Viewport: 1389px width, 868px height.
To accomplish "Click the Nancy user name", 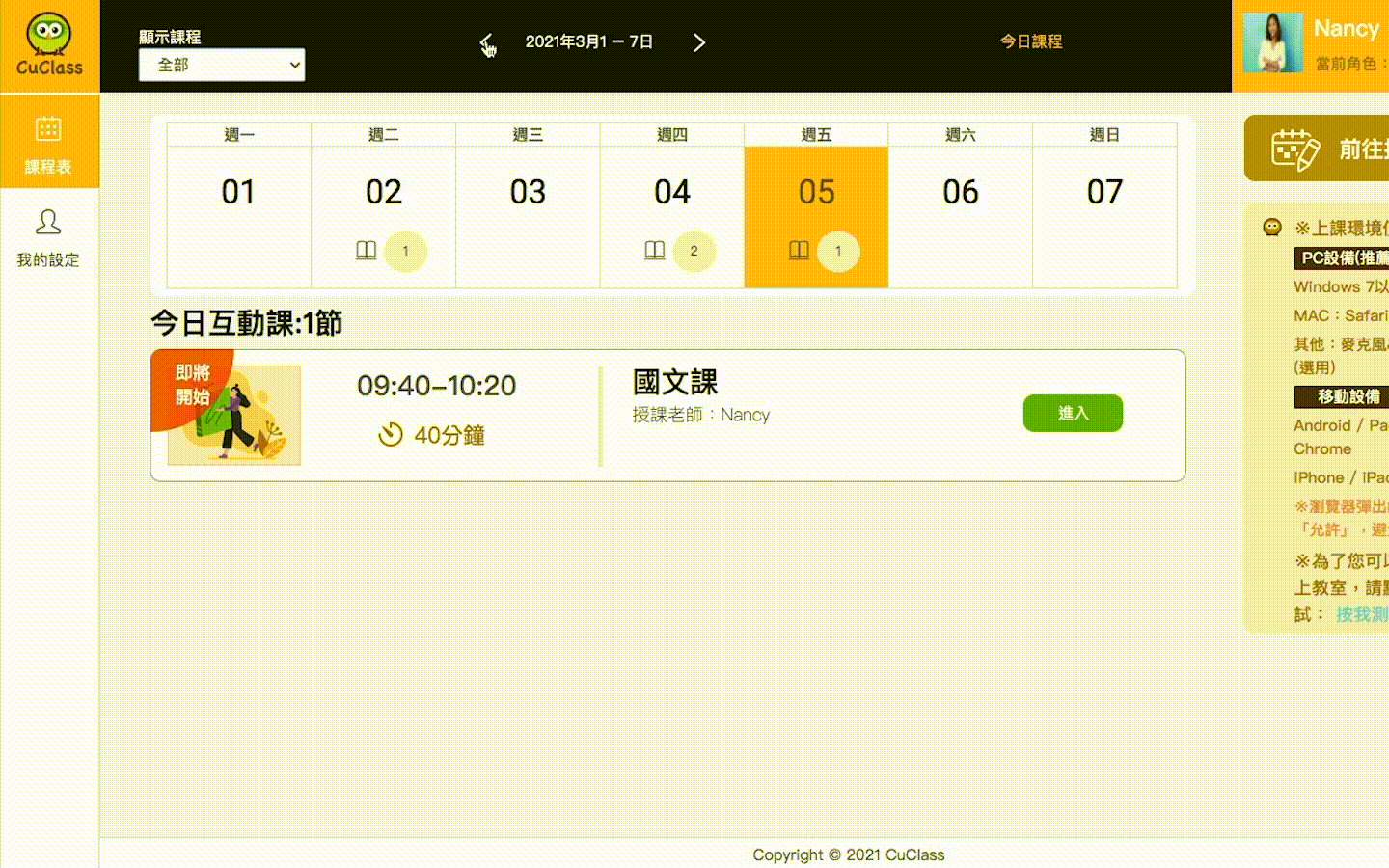I will (x=1347, y=29).
